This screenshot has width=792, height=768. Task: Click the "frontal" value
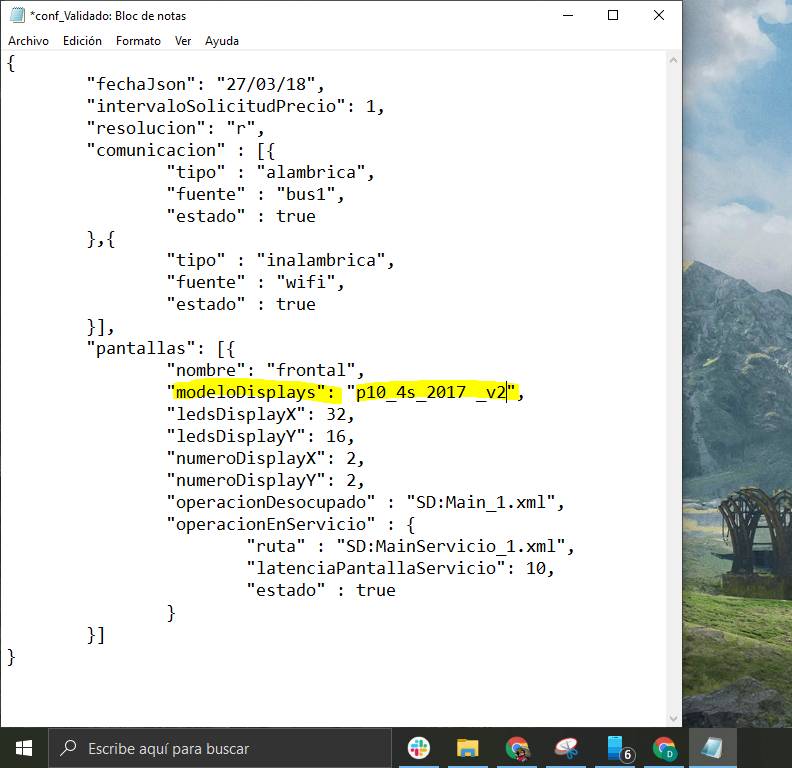(x=311, y=370)
